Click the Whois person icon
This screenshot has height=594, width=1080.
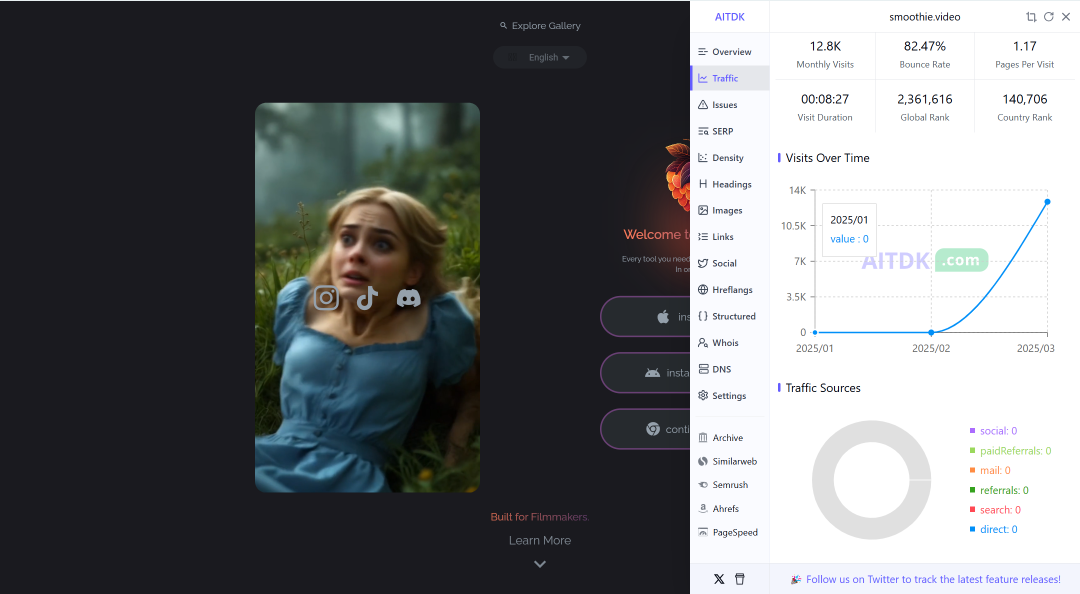click(703, 342)
